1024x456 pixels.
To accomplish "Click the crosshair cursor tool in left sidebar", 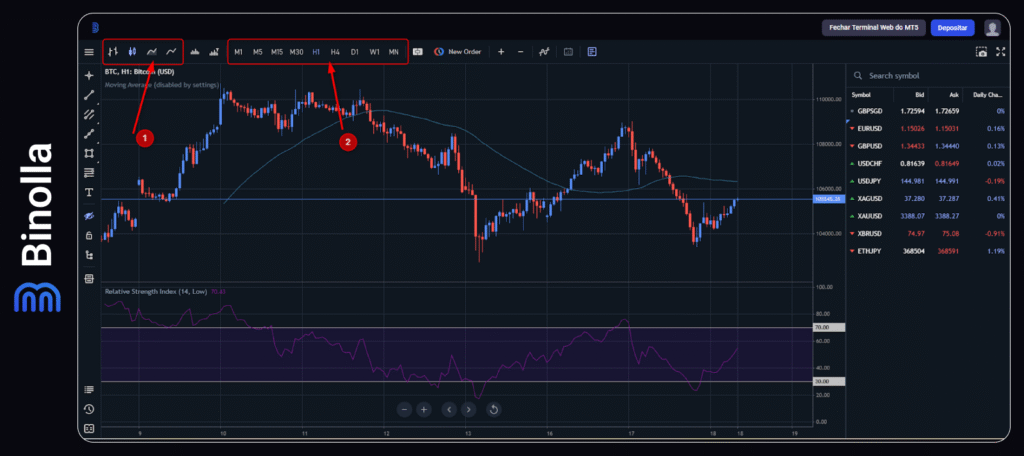I will (x=89, y=76).
